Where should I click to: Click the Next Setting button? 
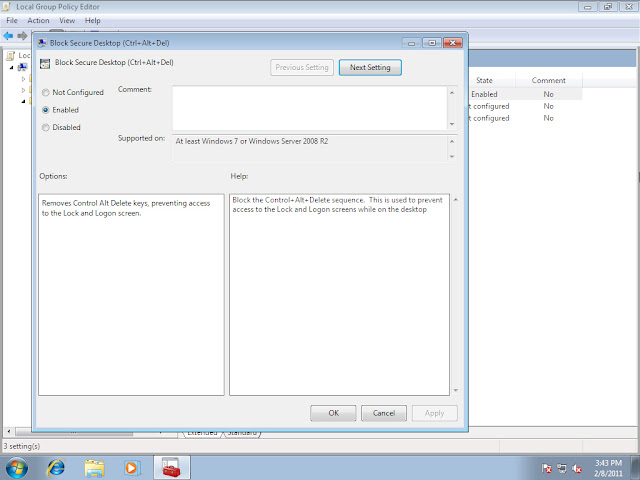click(x=370, y=67)
